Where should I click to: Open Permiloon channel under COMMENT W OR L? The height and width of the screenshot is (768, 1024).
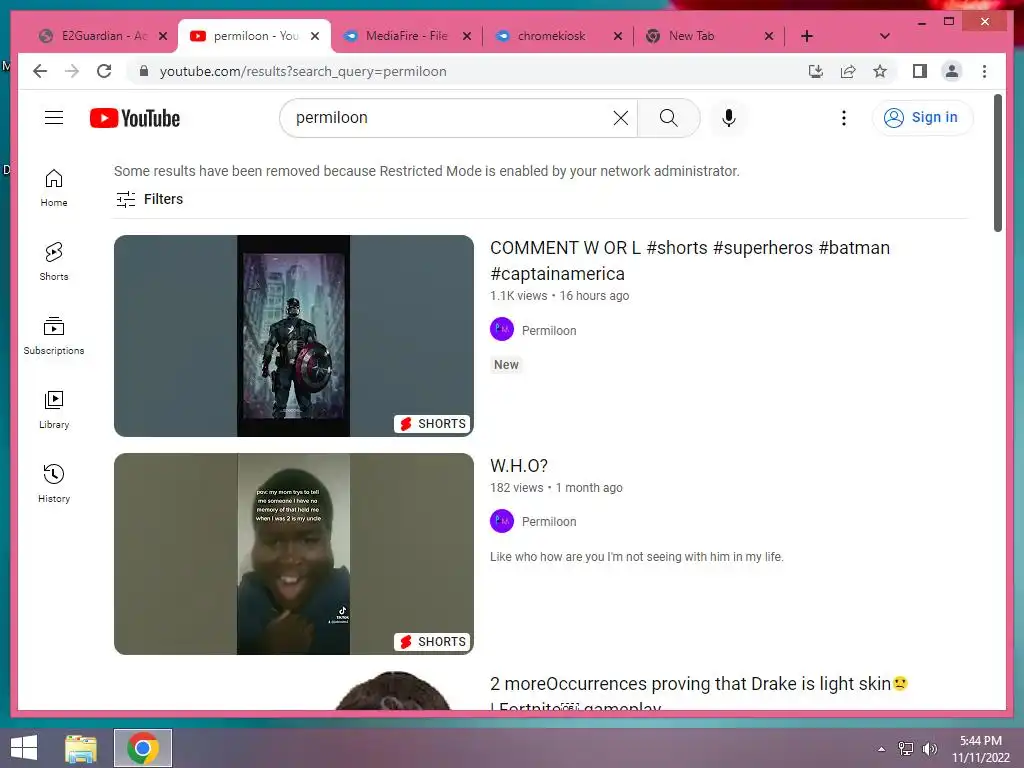pos(549,330)
